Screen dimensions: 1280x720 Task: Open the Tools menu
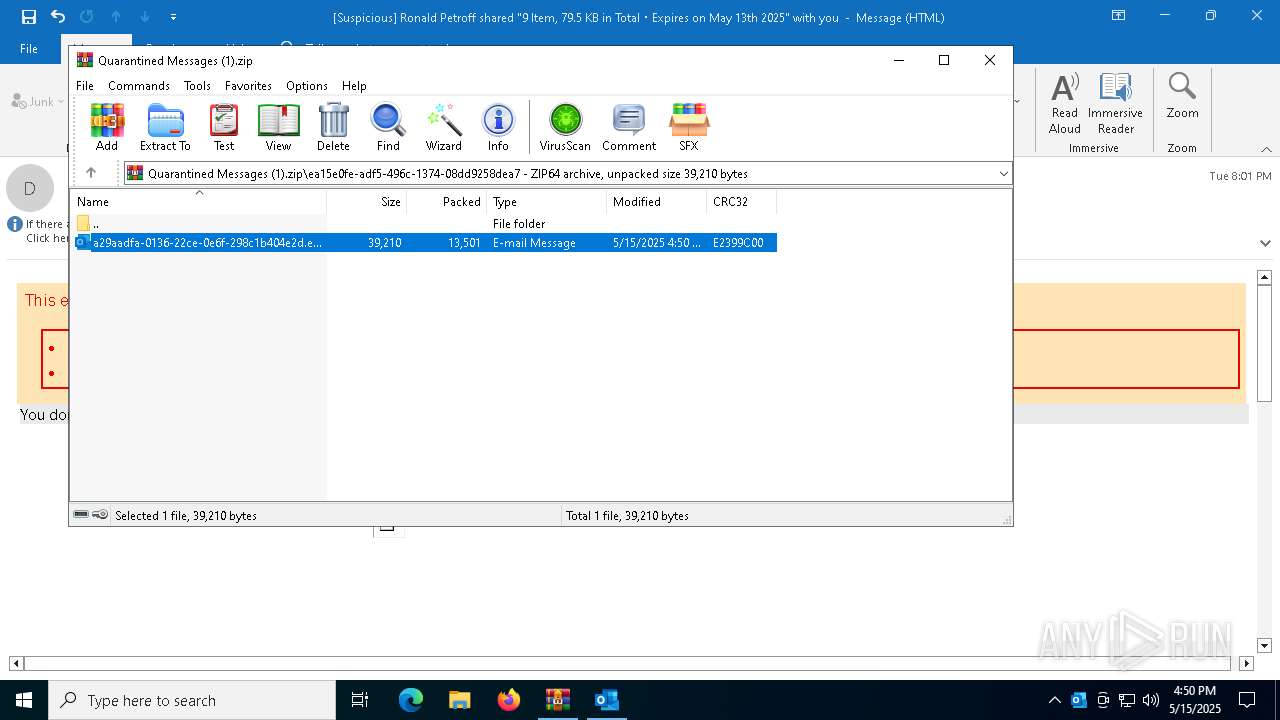click(197, 86)
